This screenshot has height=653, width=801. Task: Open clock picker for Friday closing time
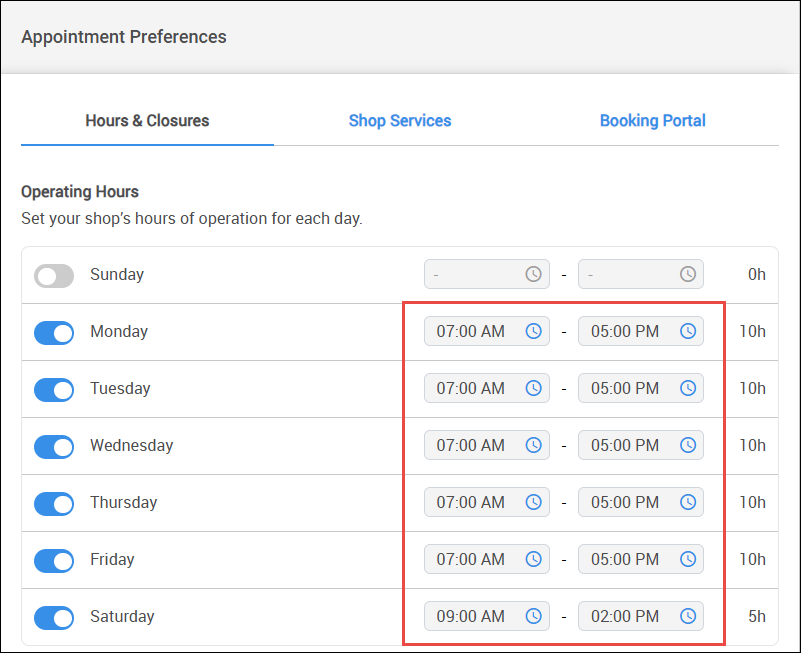click(x=688, y=559)
